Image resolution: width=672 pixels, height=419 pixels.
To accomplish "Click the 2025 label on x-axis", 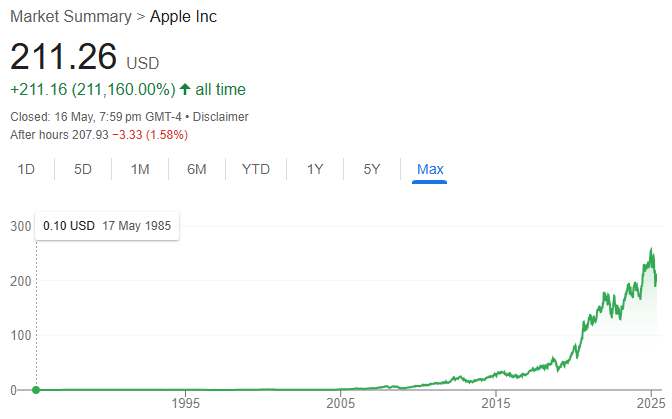I will click(x=651, y=403).
